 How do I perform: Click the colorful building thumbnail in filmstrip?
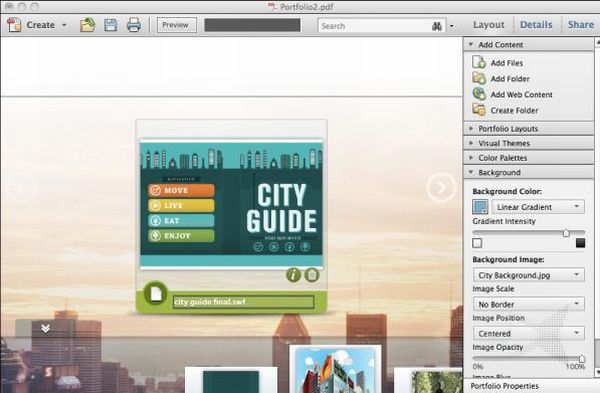pyautogui.click(x=335, y=369)
